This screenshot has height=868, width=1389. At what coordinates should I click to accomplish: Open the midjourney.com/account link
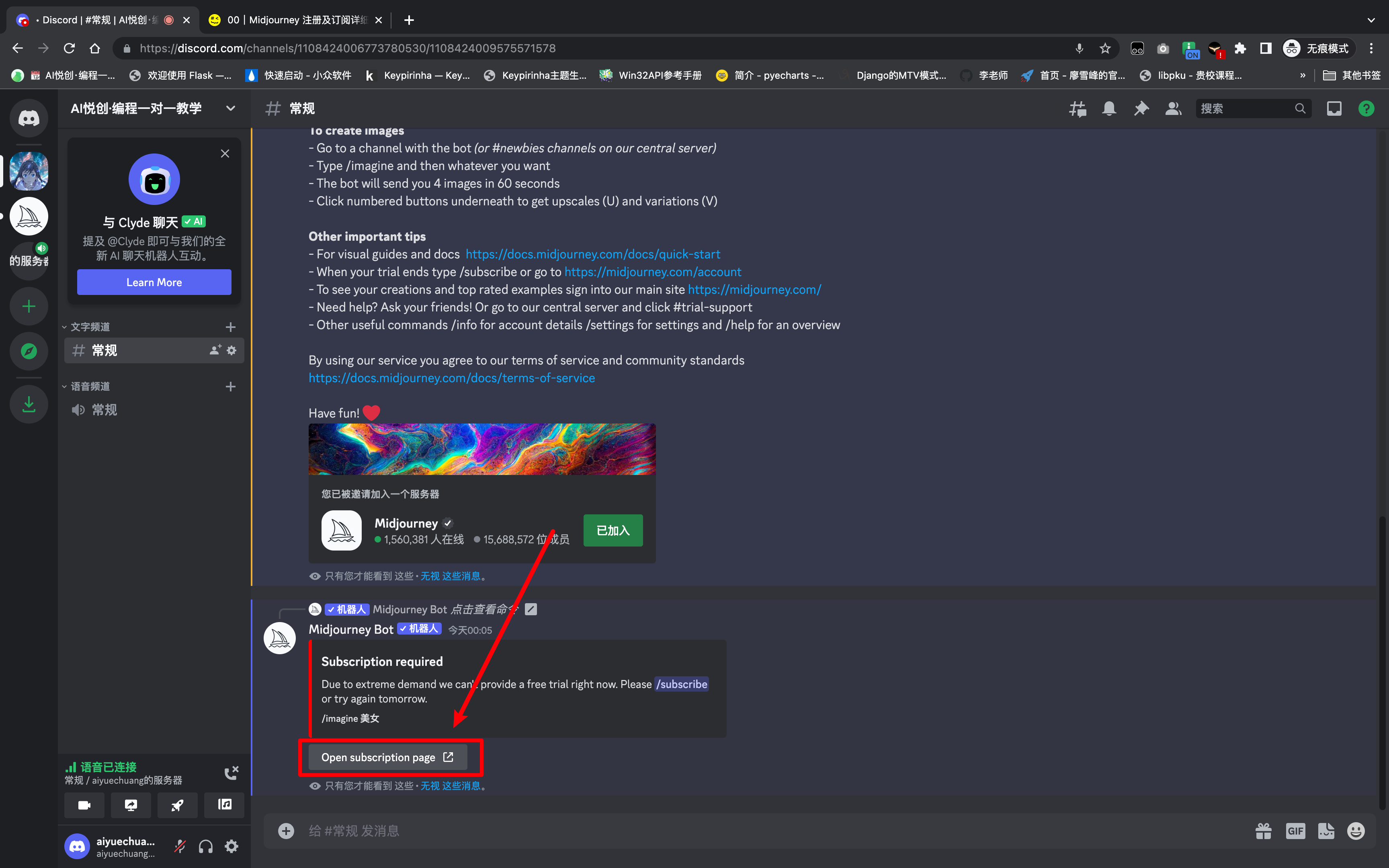[653, 272]
